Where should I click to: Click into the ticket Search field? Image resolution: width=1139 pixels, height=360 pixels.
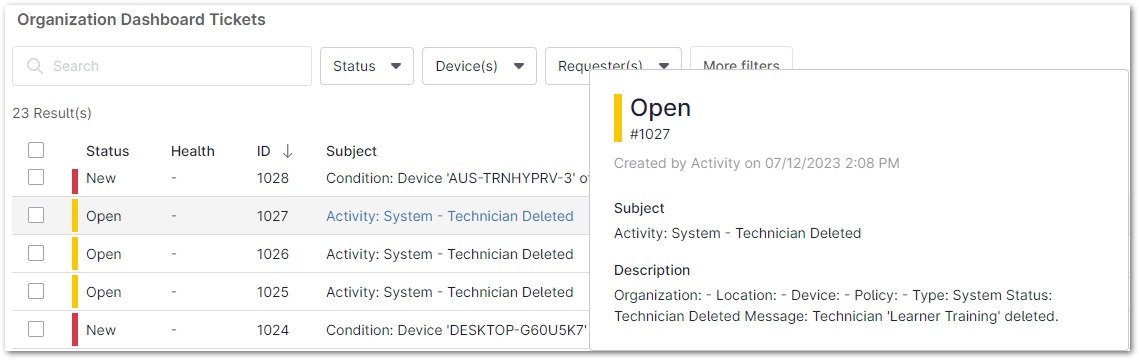point(162,66)
